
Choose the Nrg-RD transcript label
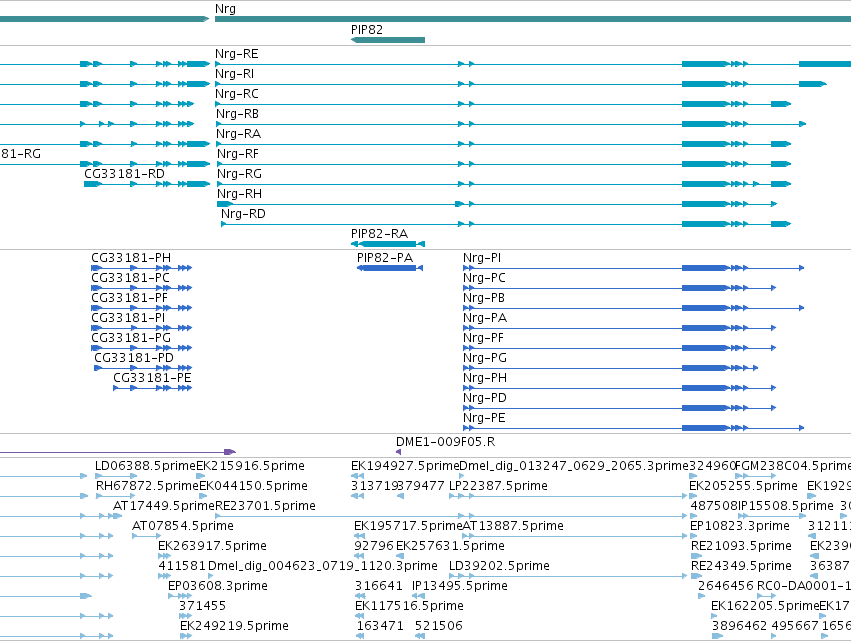(243, 214)
